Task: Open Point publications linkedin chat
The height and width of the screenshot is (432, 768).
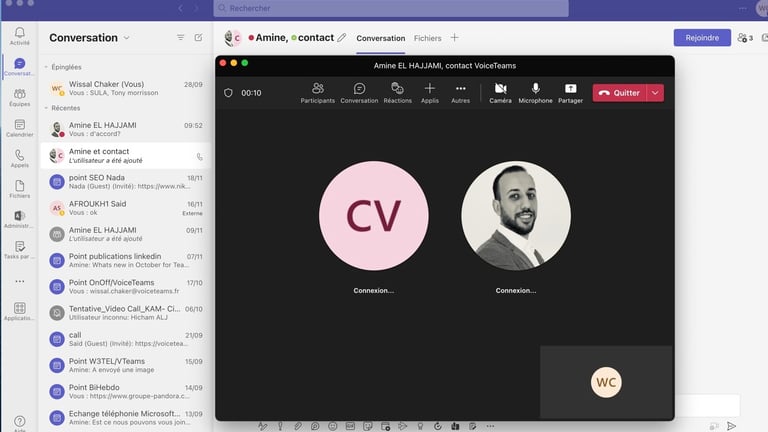Action: tap(126, 261)
